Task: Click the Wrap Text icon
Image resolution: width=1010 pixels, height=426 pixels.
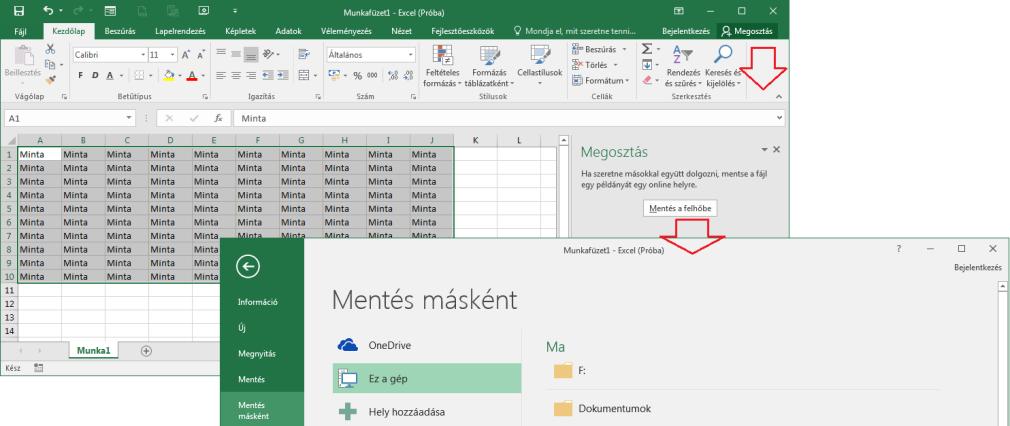Action: [304, 54]
